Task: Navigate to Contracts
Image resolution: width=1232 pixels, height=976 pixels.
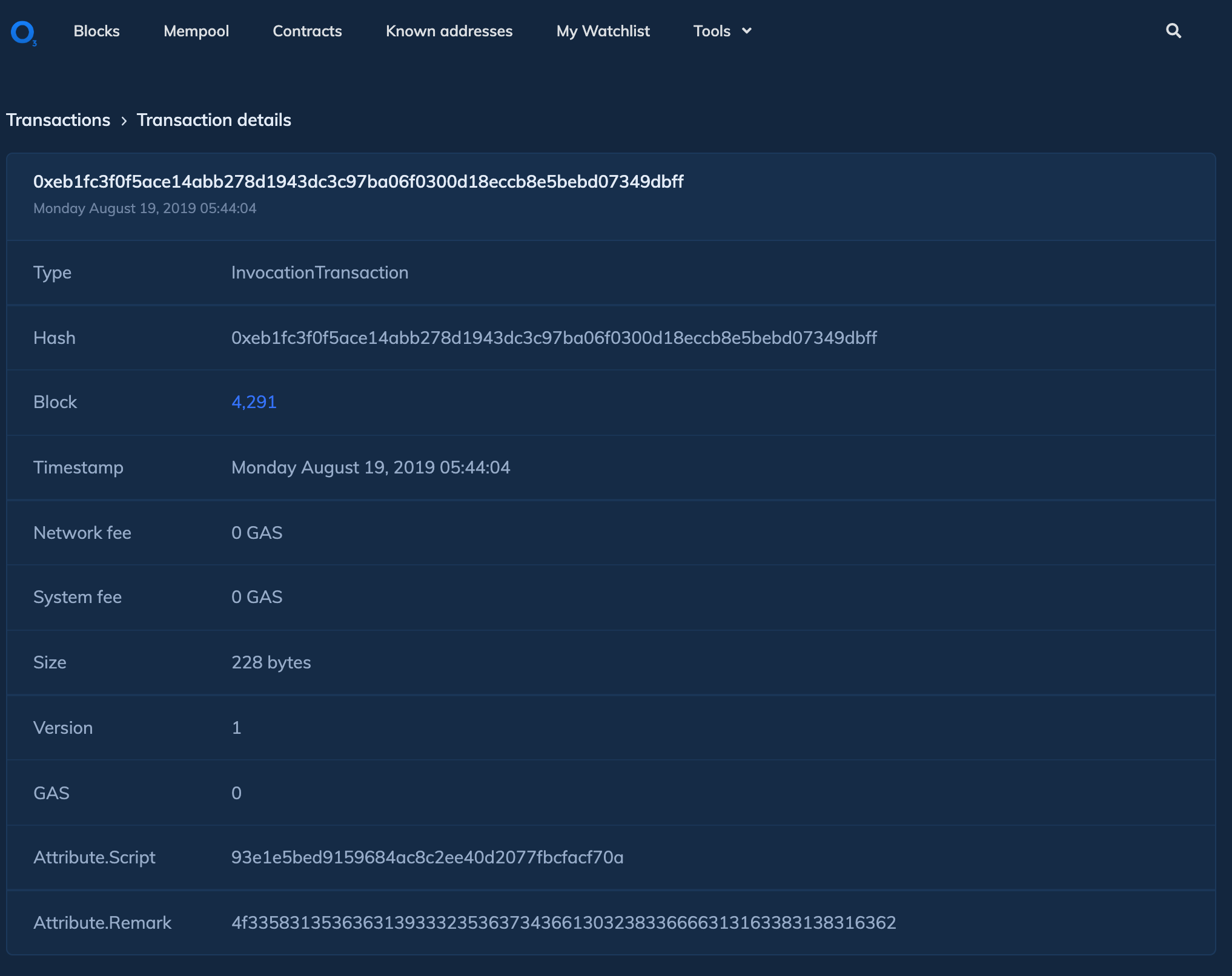Action: (x=307, y=31)
